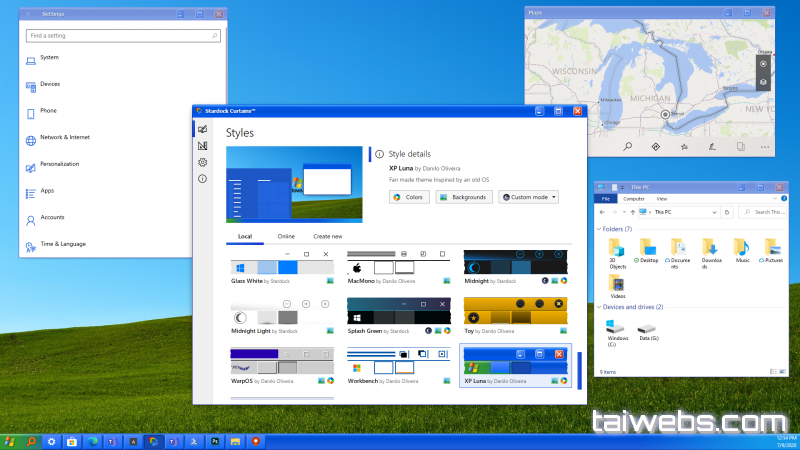Expand the Custom mode dropdown
Screen dimensions: 800x450
pyautogui.click(x=528, y=197)
